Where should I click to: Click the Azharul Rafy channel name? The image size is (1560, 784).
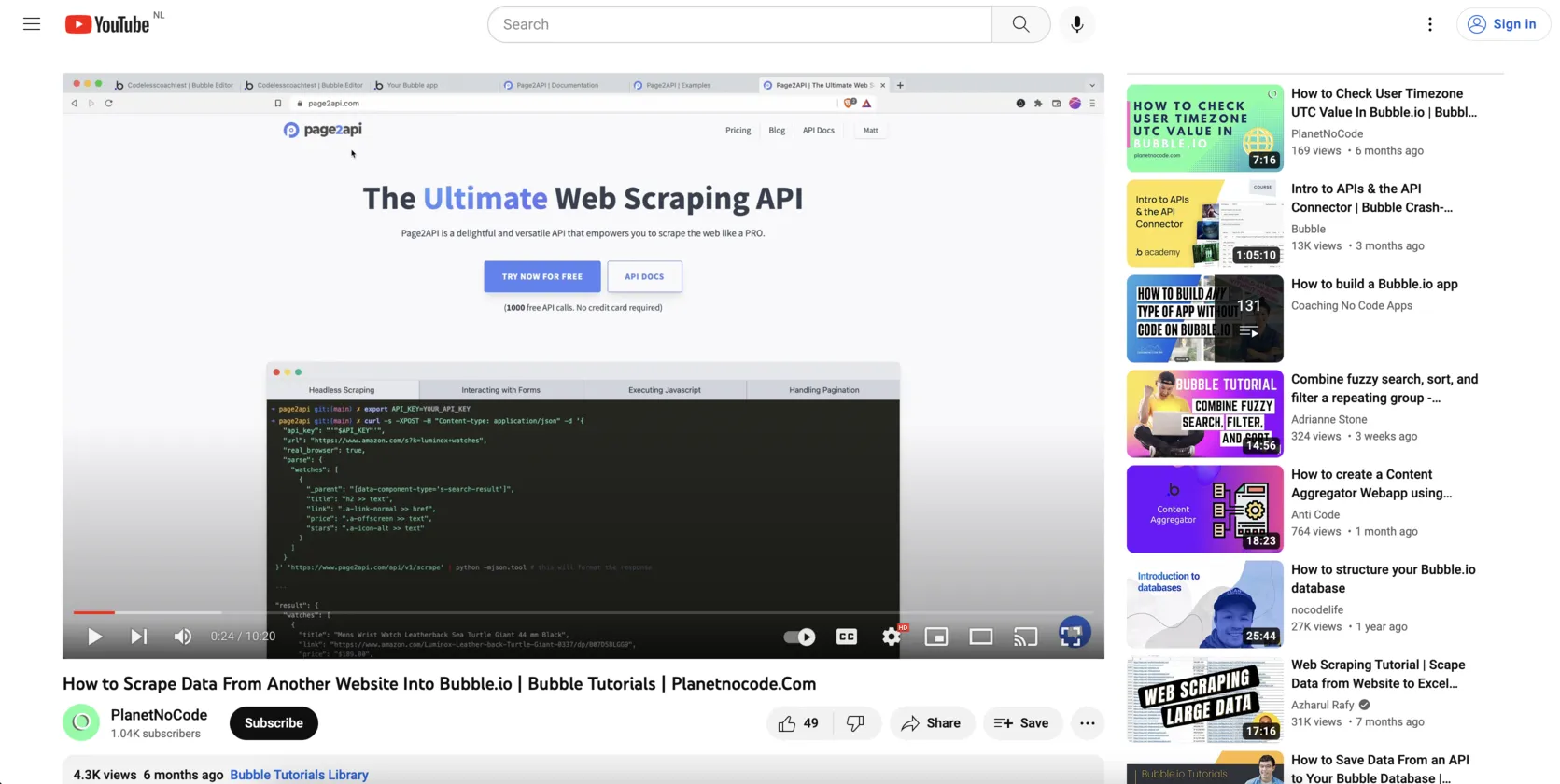tap(1322, 705)
